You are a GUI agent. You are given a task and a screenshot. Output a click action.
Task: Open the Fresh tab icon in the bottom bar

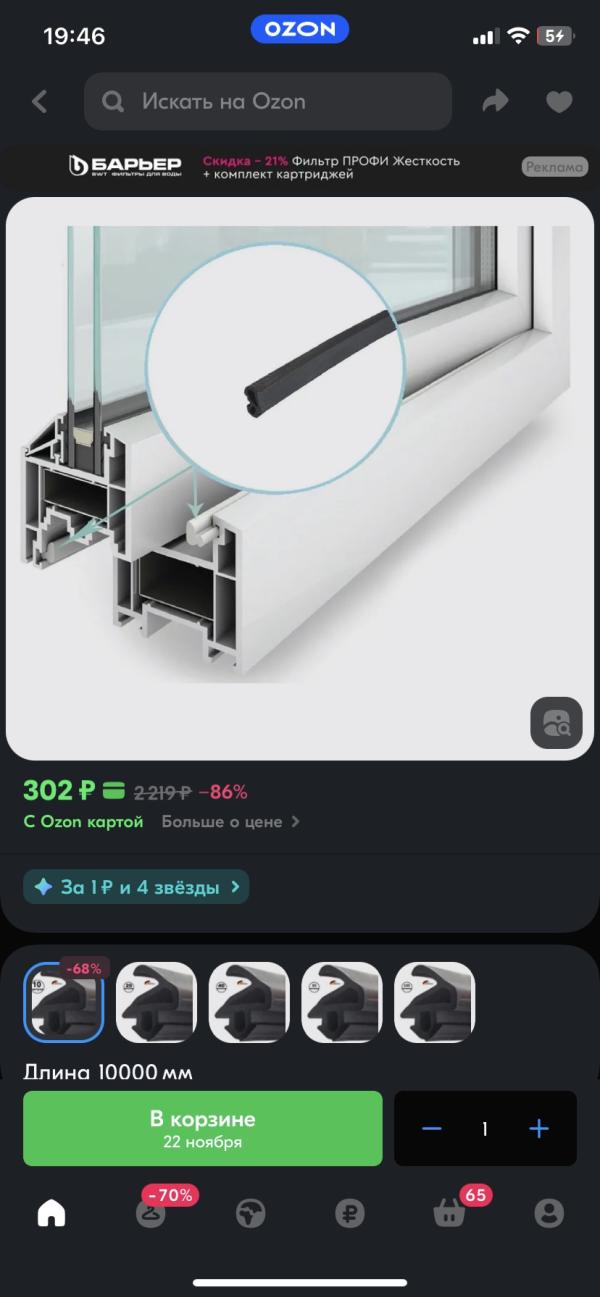click(250, 1213)
